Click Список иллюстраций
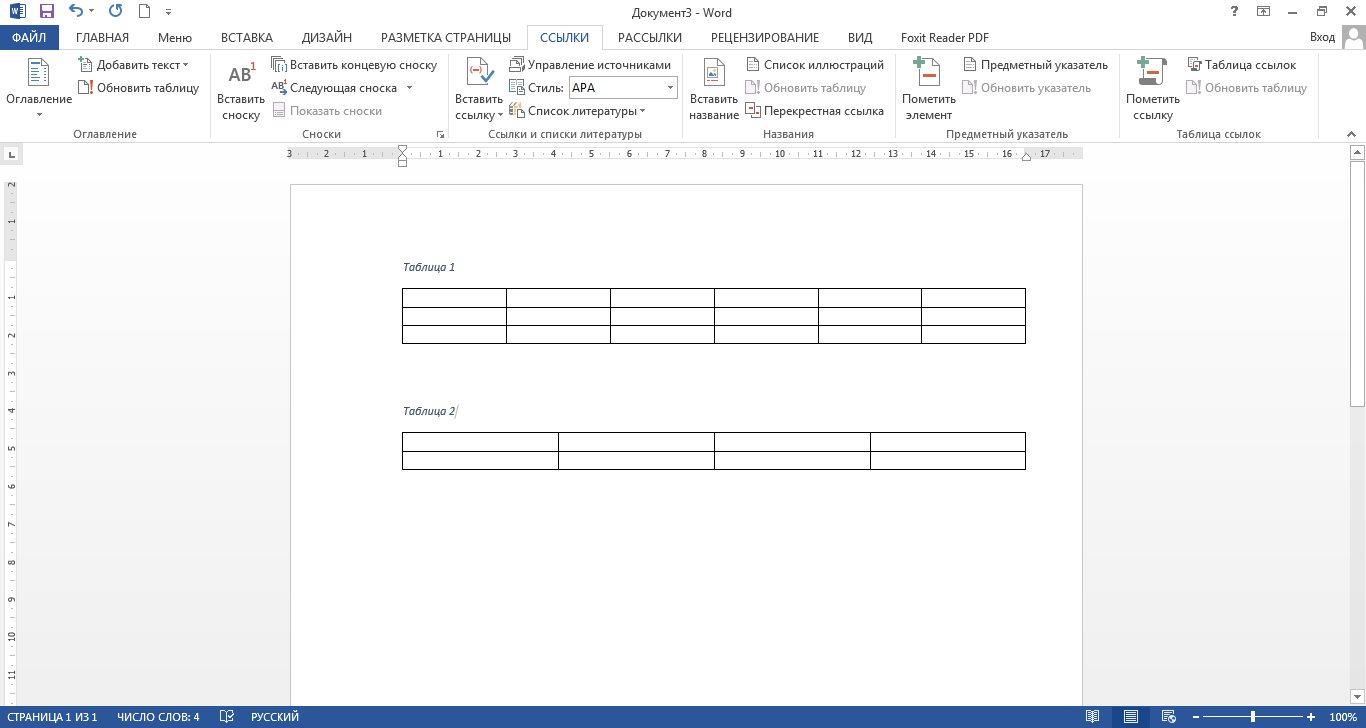This screenshot has width=1366, height=728. 815,65
